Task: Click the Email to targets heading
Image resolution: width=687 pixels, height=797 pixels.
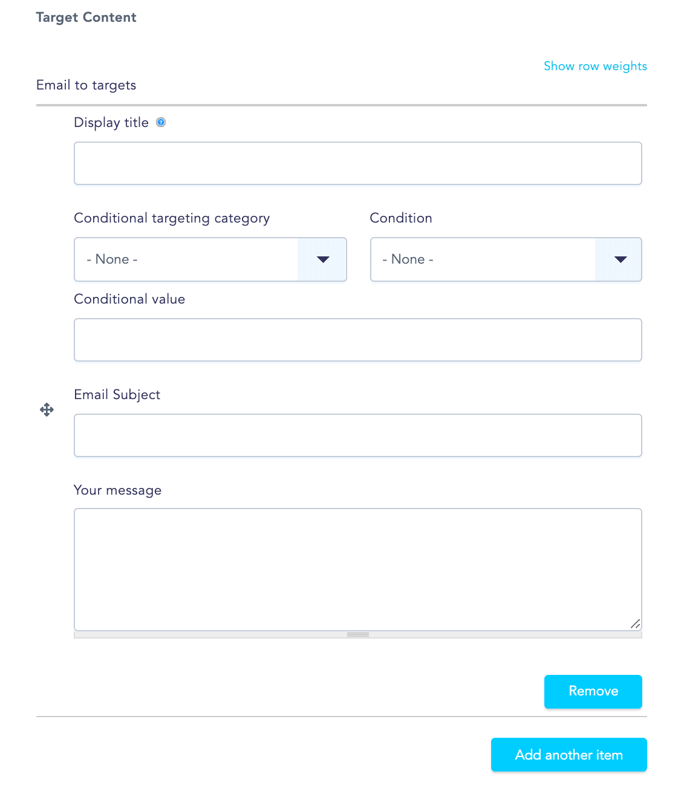Action: (86, 85)
